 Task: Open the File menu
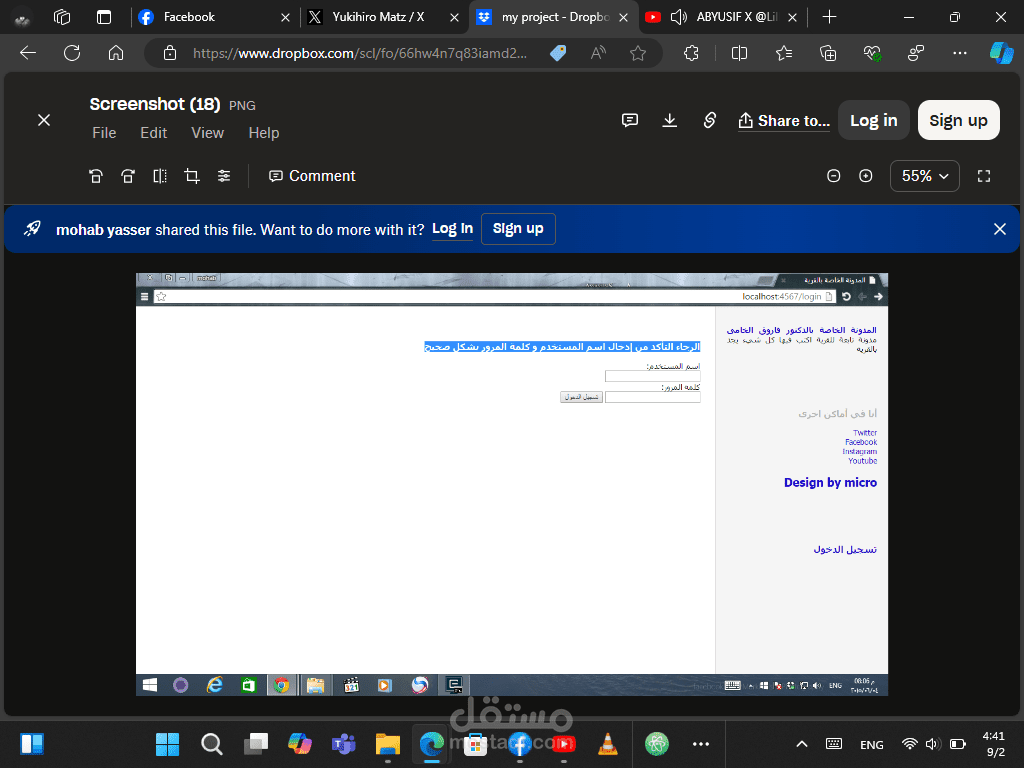click(x=104, y=133)
